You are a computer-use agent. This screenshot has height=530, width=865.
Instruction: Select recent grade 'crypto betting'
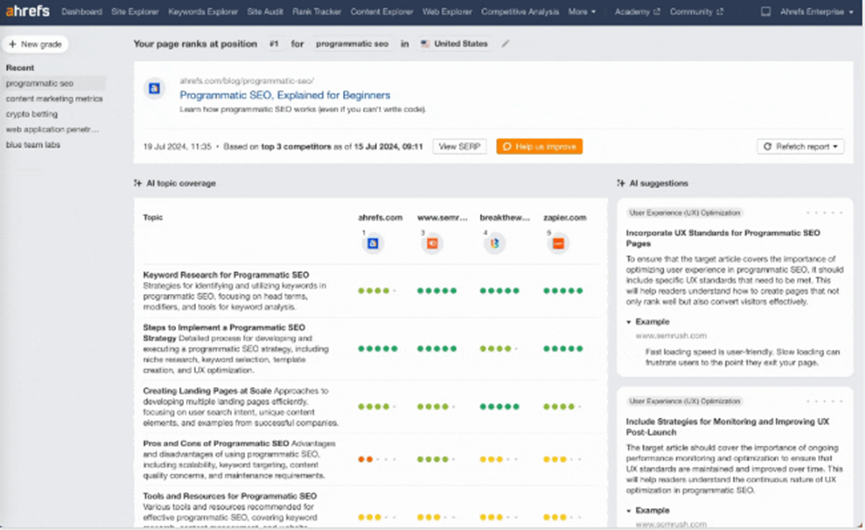(x=31, y=114)
